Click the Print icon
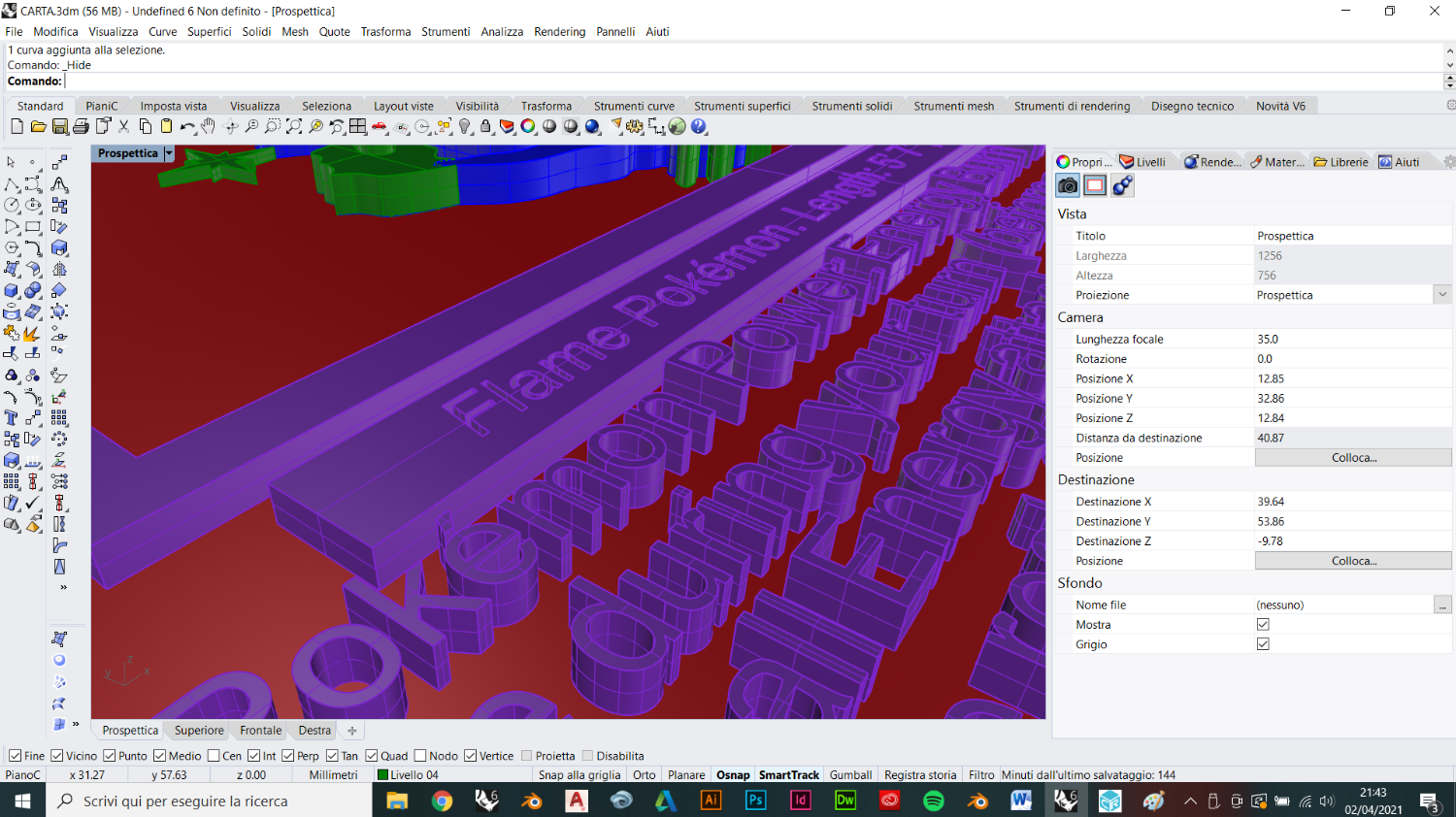The image size is (1456, 817). coord(81,126)
